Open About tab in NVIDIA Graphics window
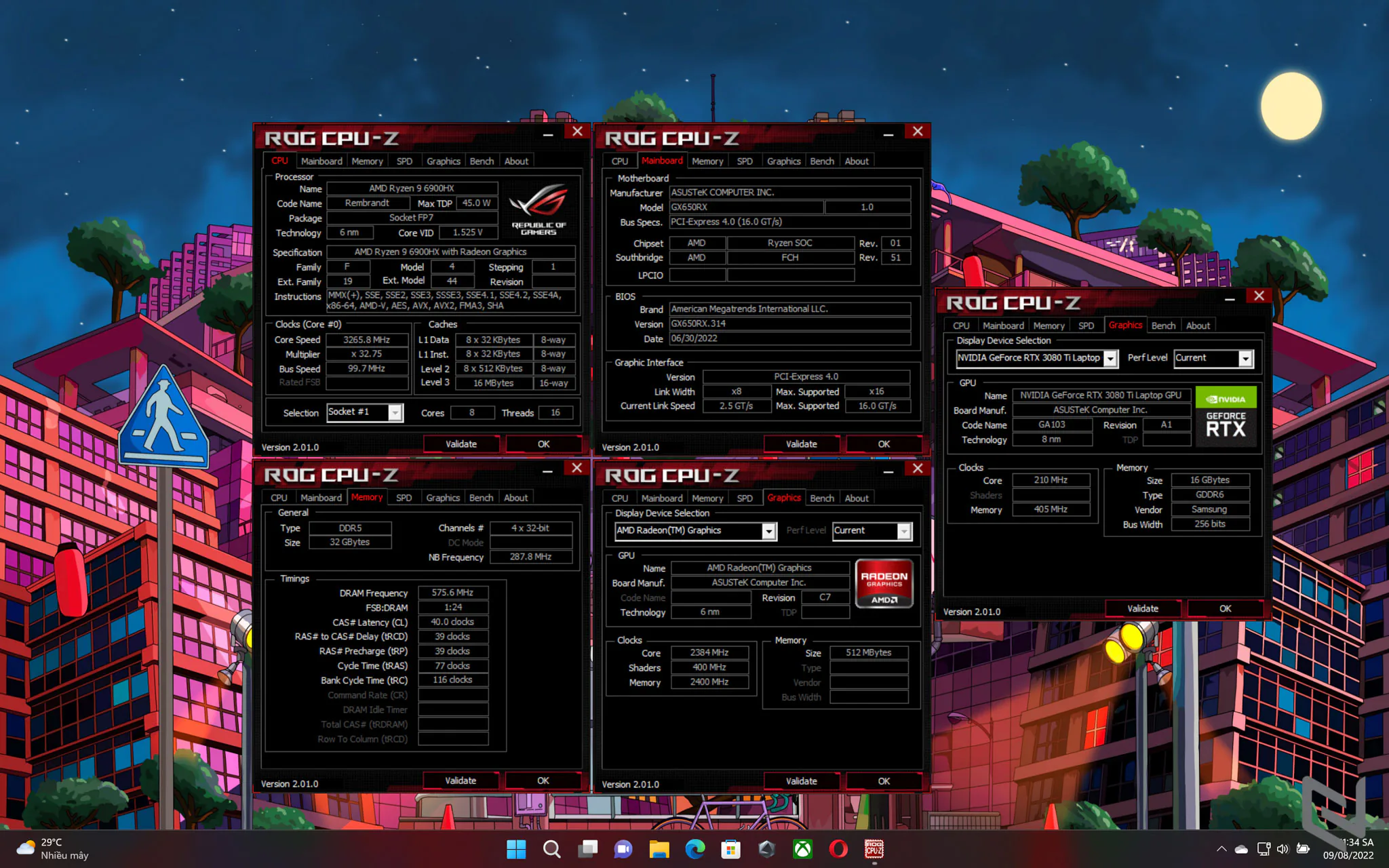Viewport: 1389px width, 868px height. tap(1198, 325)
